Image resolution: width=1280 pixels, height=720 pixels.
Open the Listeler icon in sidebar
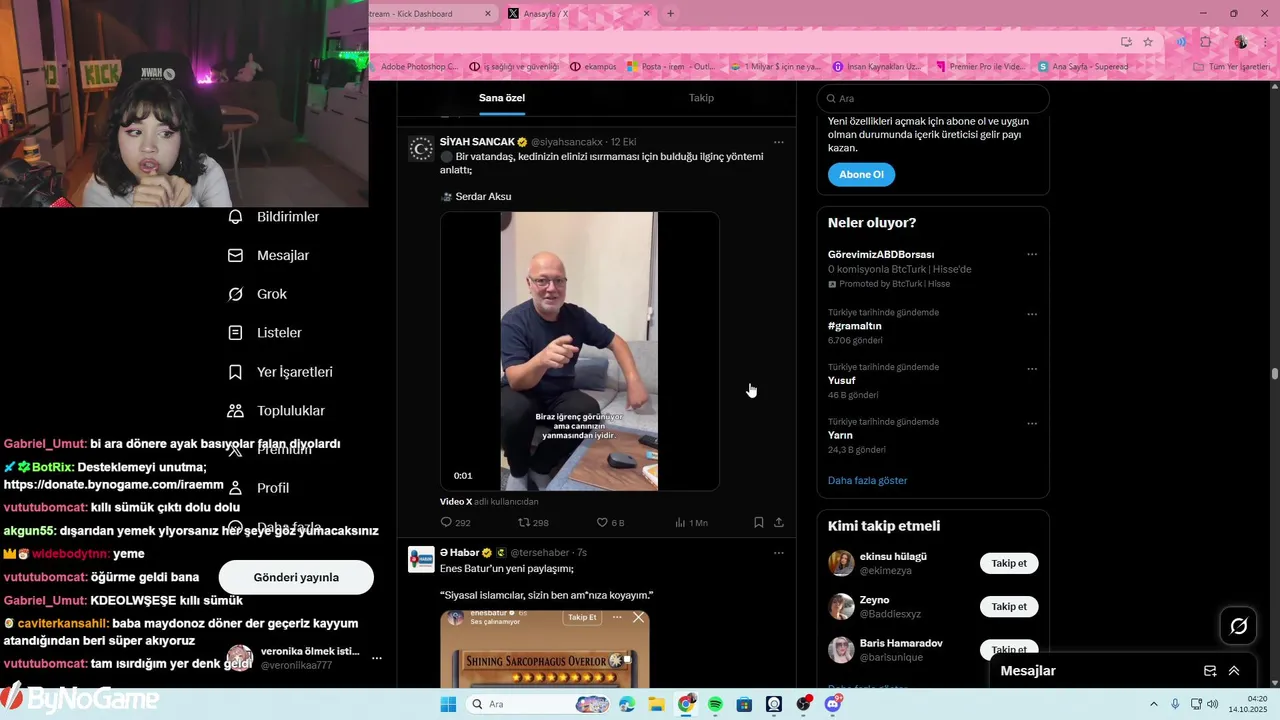coord(236,333)
